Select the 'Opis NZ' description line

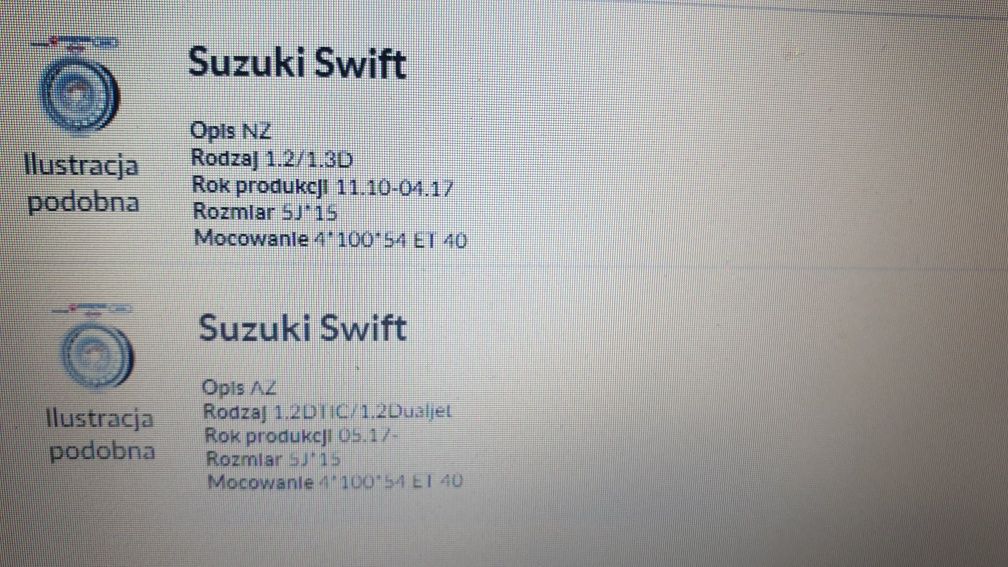[231, 130]
